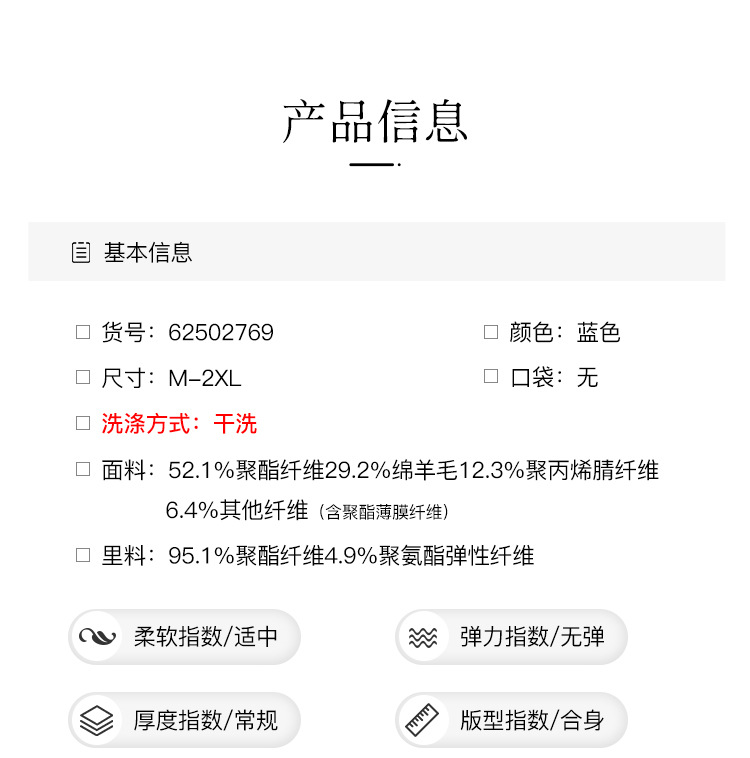Click the thickness stacked-layers icon

pos(97,720)
